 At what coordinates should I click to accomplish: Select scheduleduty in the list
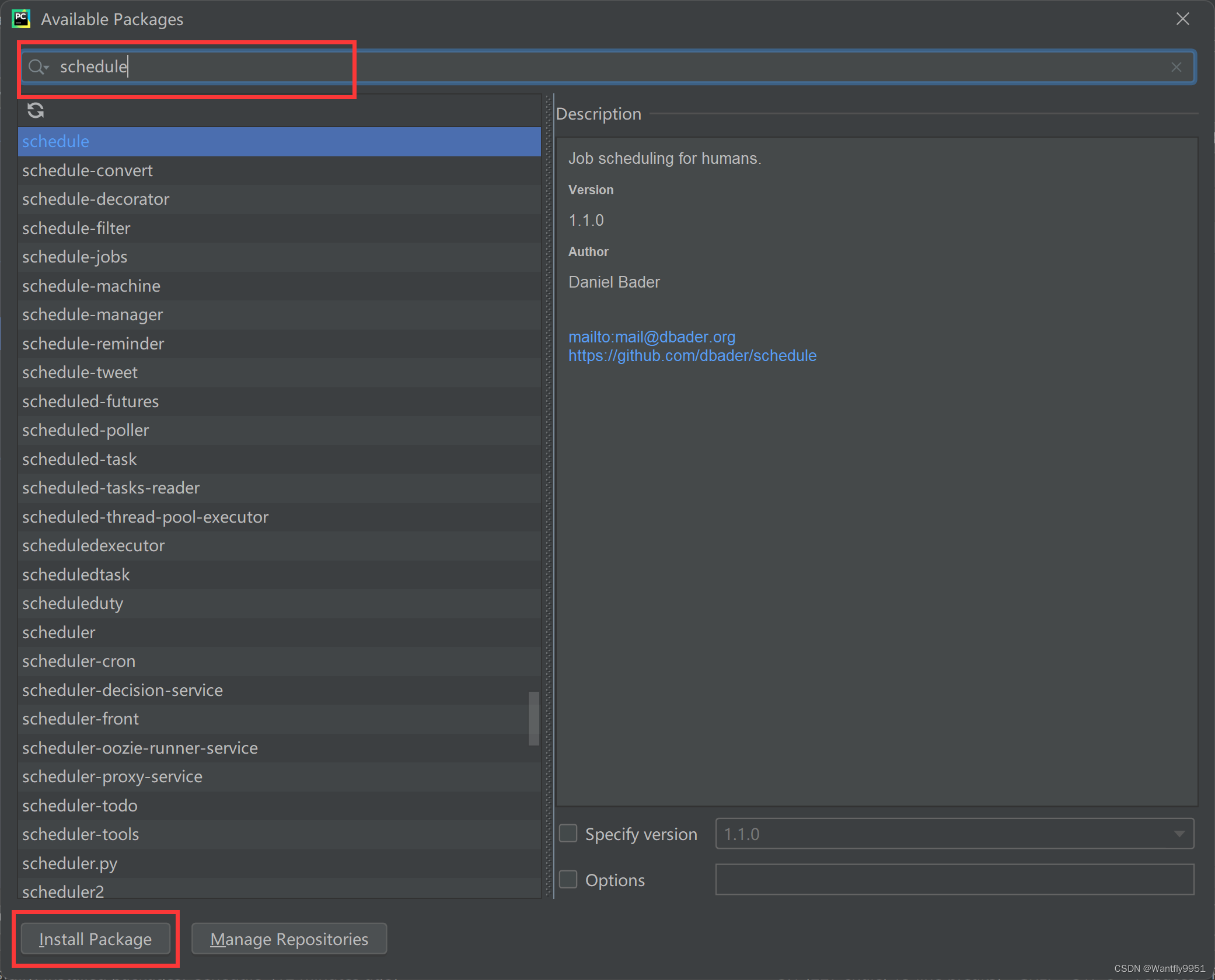tap(280, 604)
